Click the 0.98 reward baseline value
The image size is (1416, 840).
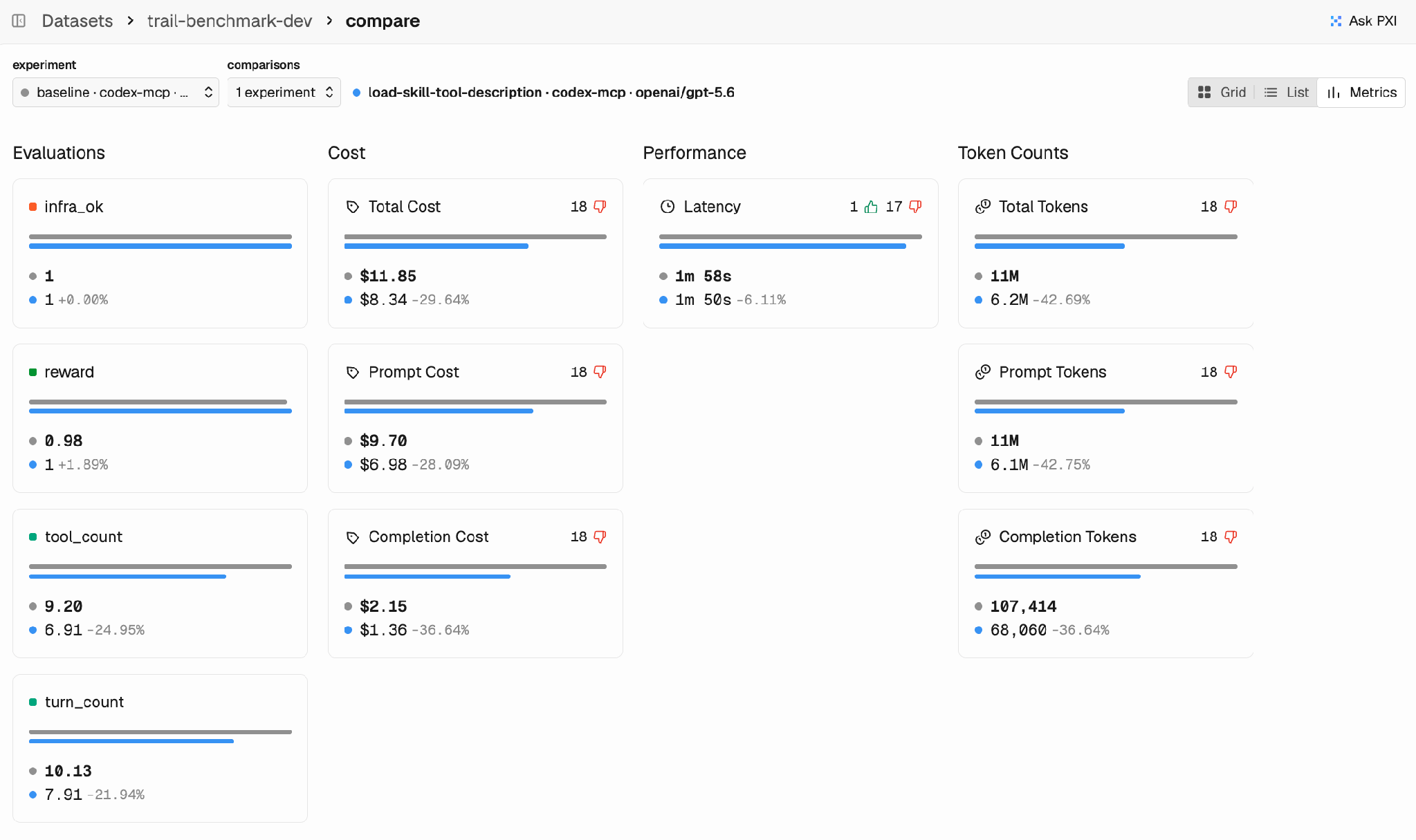coord(63,441)
